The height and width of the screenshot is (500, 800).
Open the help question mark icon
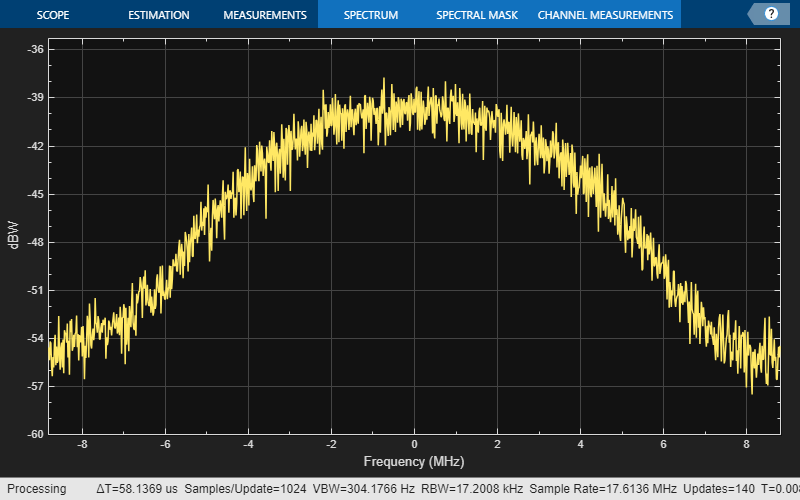coord(771,14)
